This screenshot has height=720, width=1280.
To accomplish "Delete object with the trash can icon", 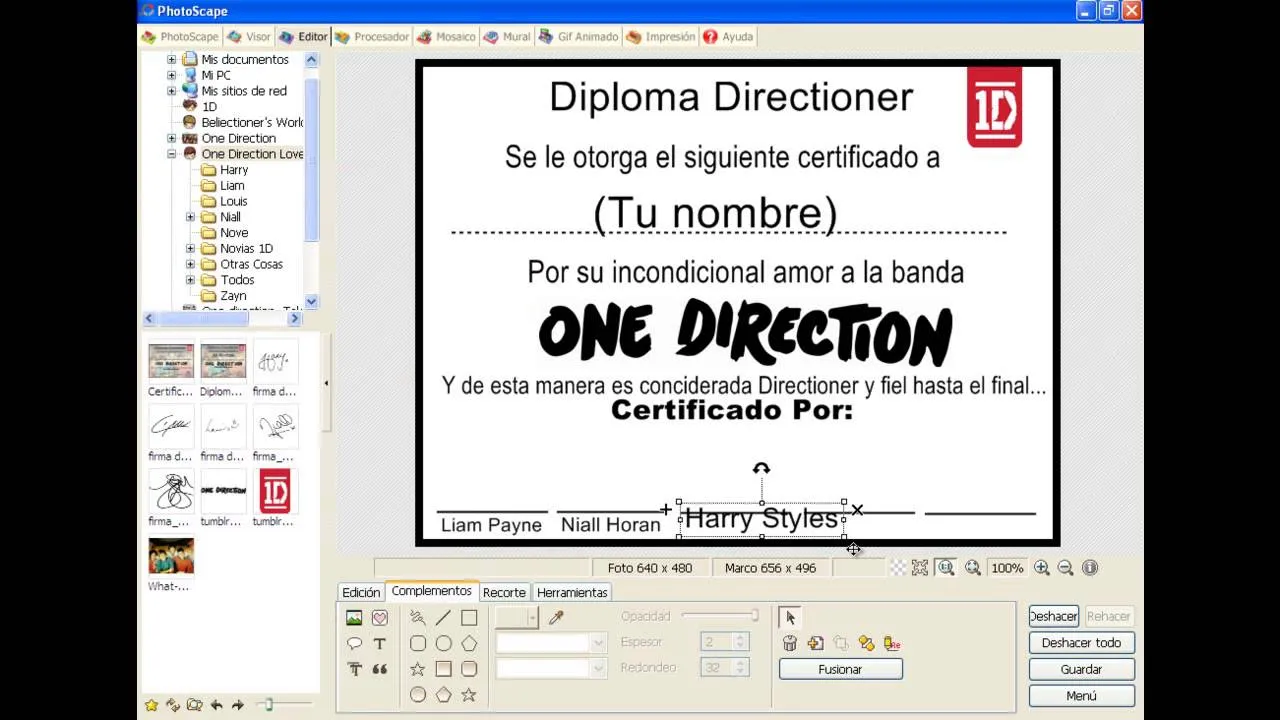I will (x=790, y=644).
